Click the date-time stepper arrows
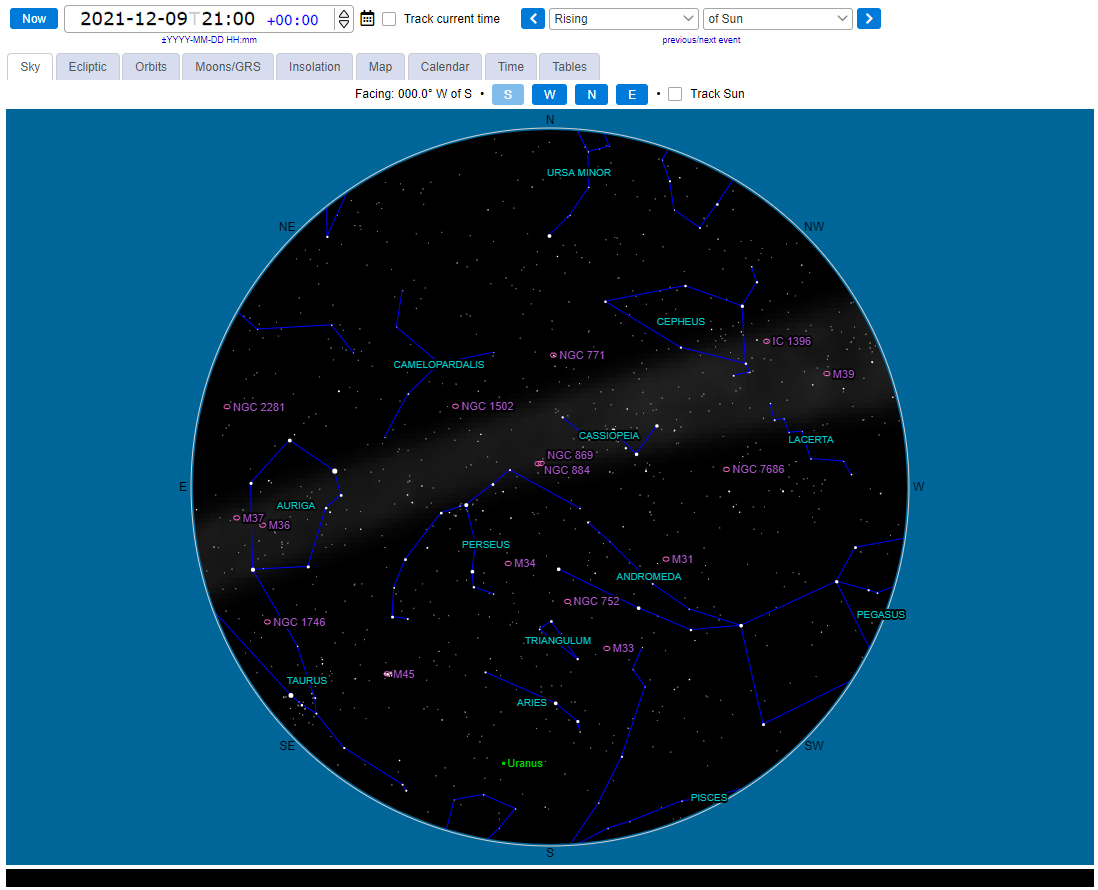The width and height of the screenshot is (1098, 890). (x=344, y=19)
